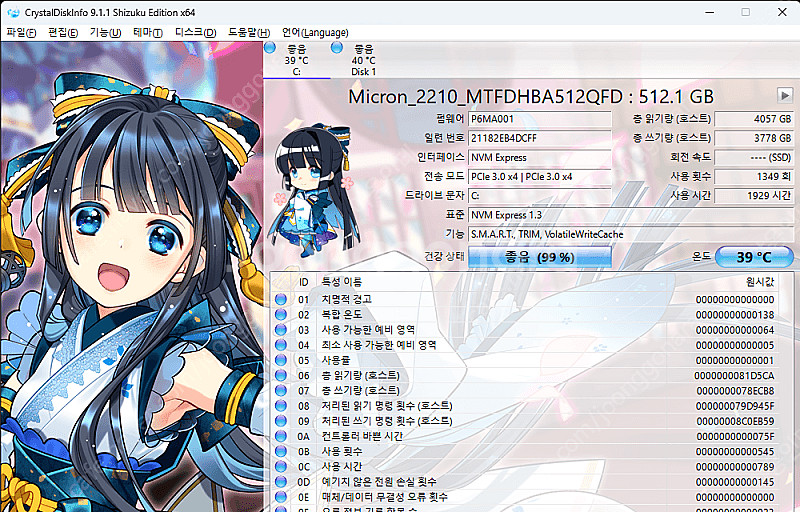Click the CrystalDiskInfo app icon in title bar

[13, 12]
